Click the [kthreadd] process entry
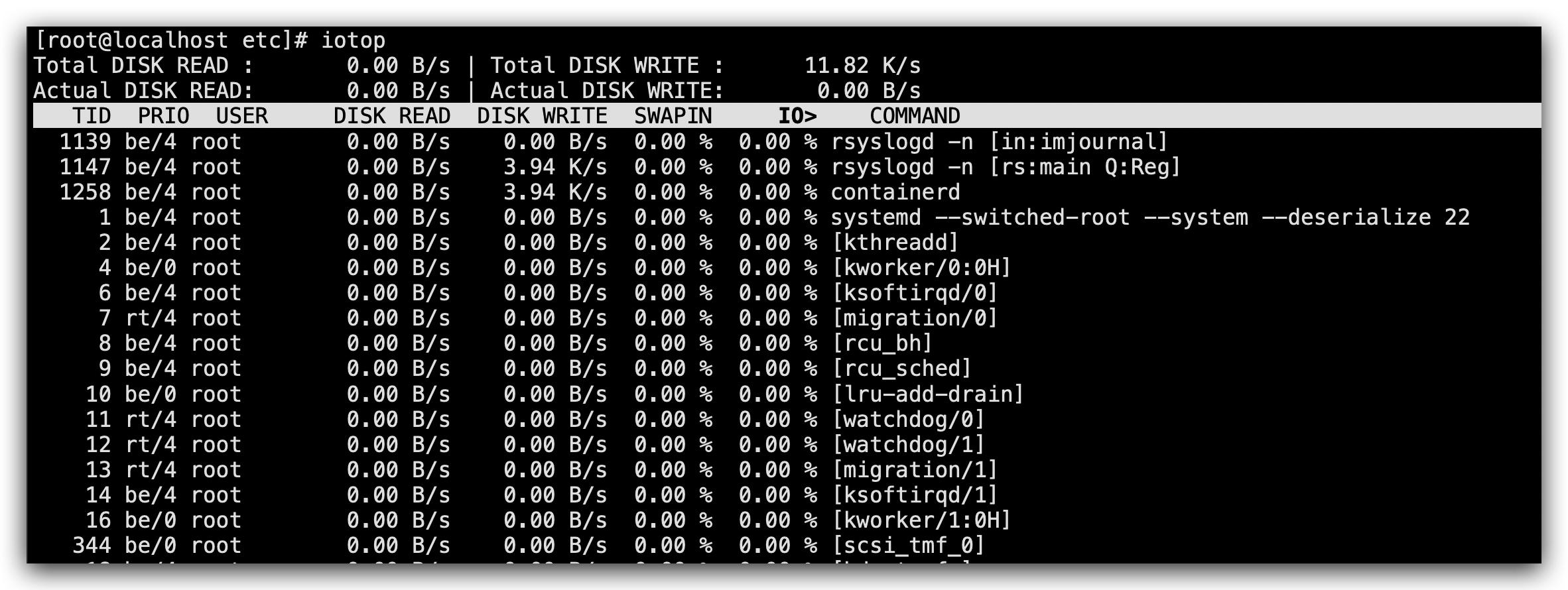The width and height of the screenshot is (1568, 590). [895, 243]
